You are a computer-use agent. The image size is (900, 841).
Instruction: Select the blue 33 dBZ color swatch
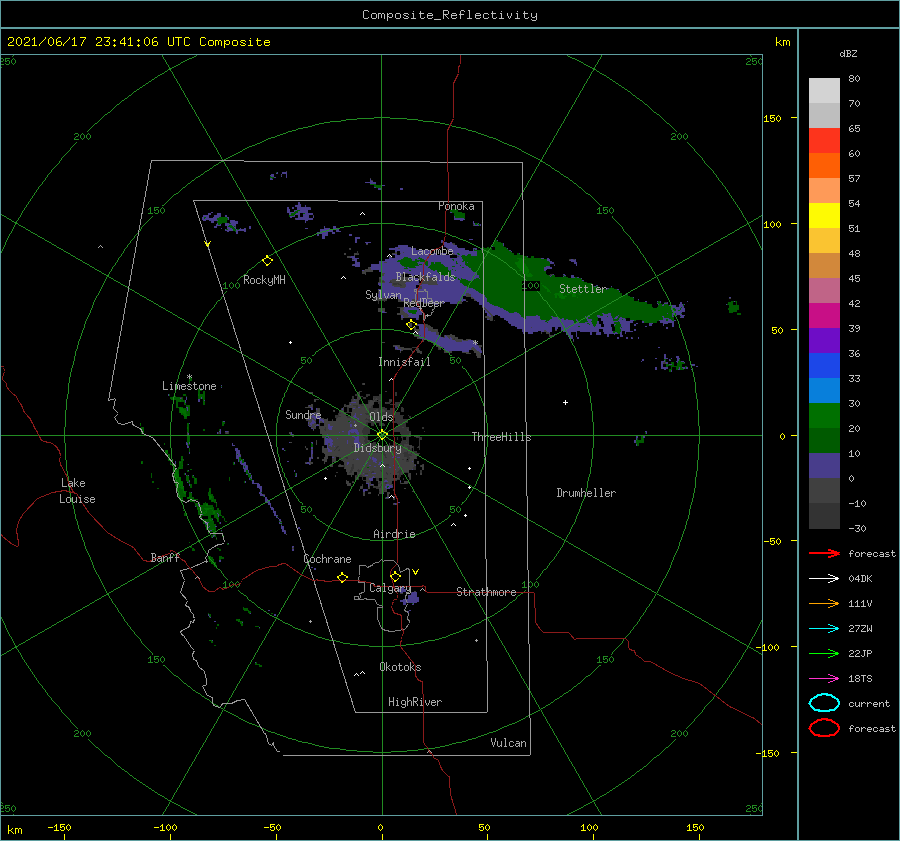pos(824,366)
